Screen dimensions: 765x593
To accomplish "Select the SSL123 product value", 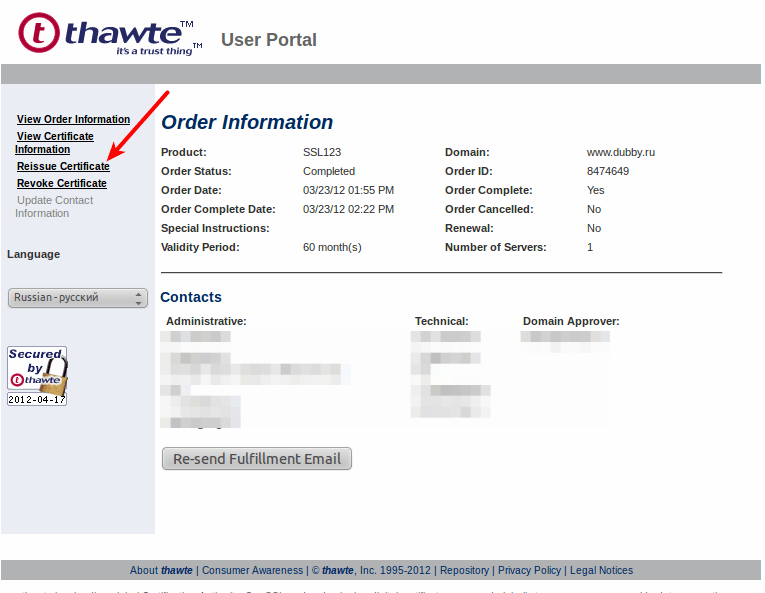I will (x=322, y=152).
